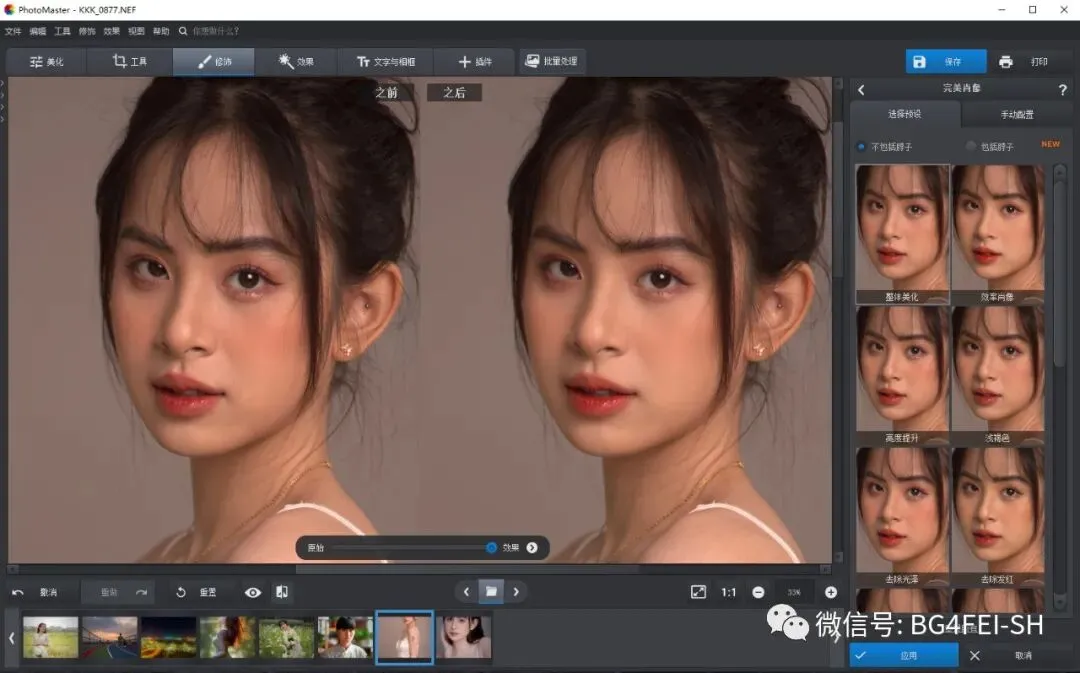
Task: Open the folder icon between arrows
Action: 491,592
